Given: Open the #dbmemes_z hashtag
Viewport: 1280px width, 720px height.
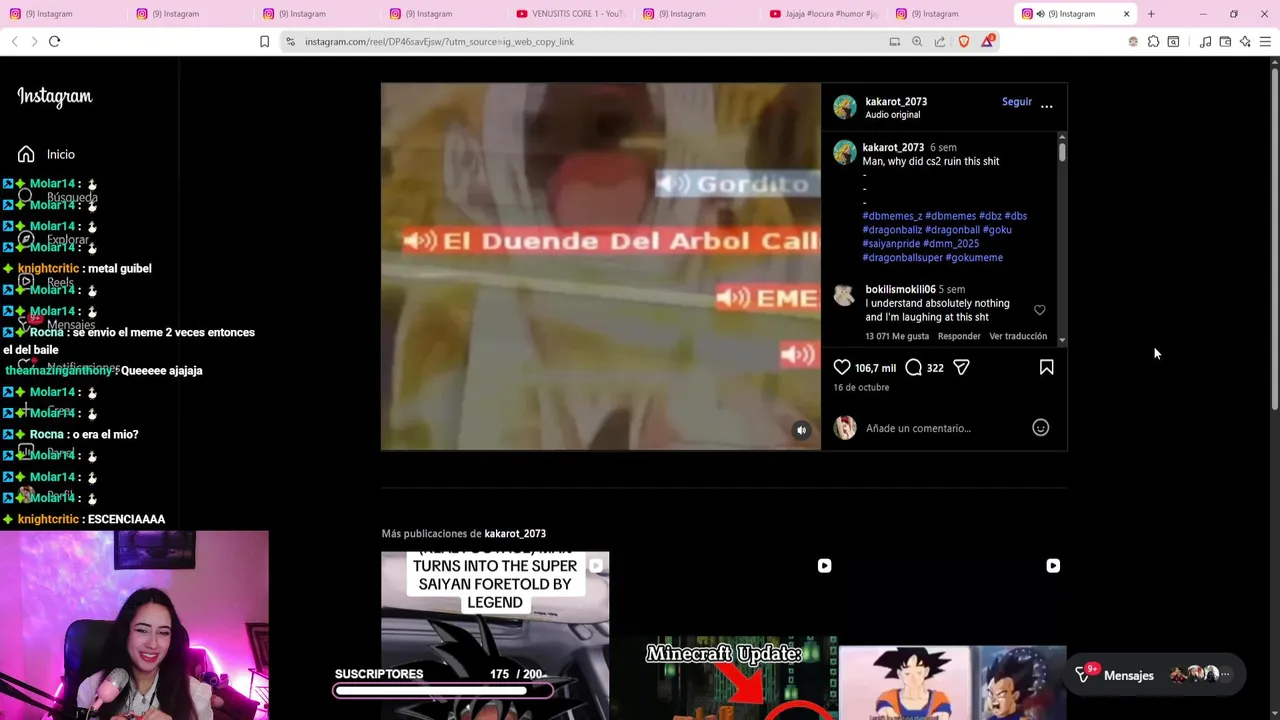Looking at the screenshot, I should [x=892, y=216].
